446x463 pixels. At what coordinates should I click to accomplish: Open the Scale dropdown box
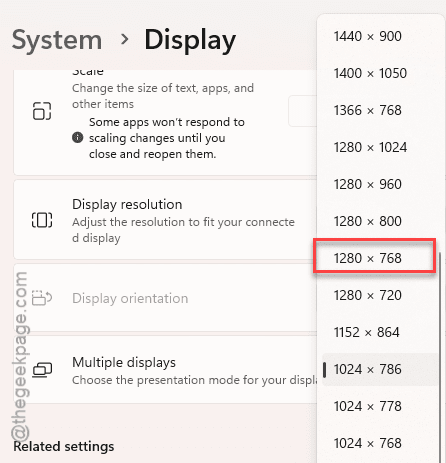(x=303, y=111)
